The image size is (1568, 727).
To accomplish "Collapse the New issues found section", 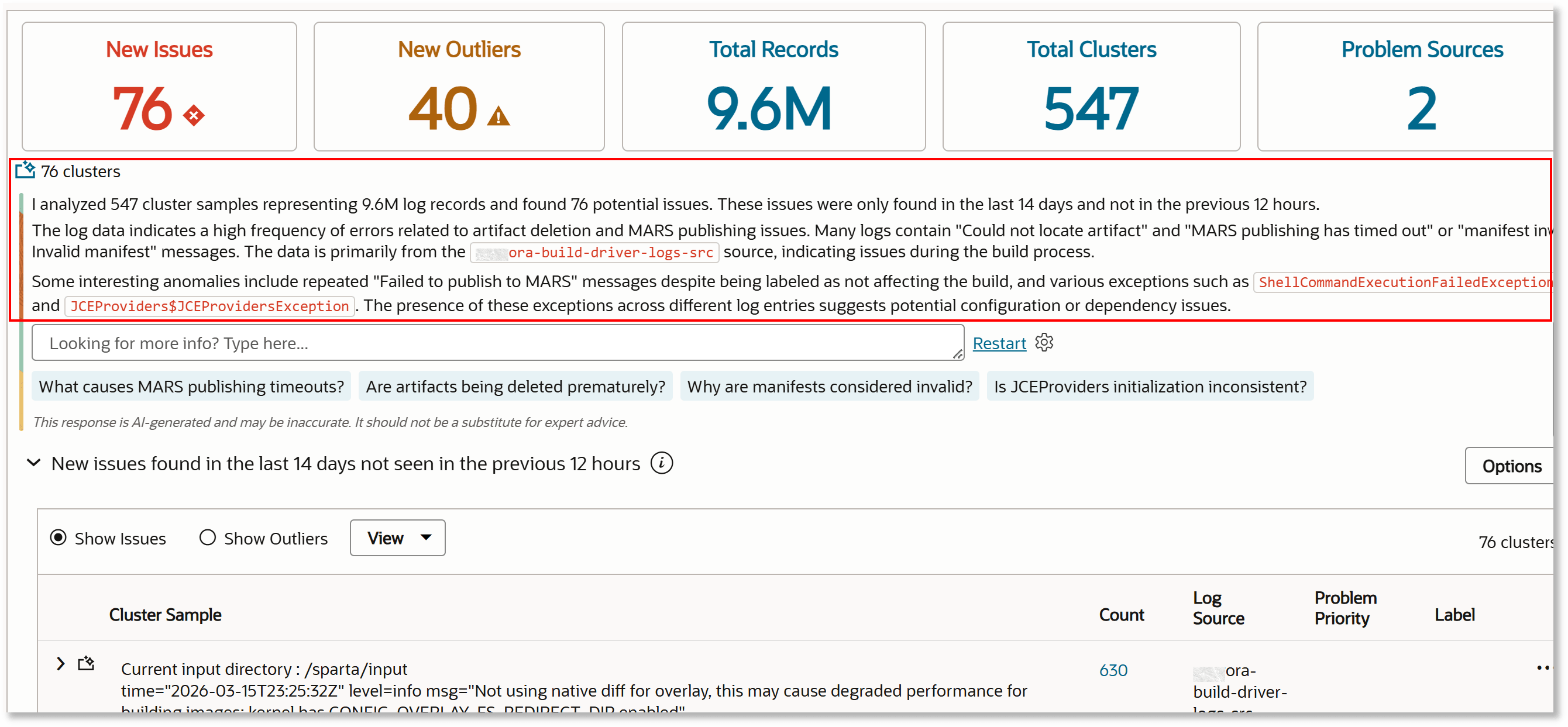I will click(34, 463).
